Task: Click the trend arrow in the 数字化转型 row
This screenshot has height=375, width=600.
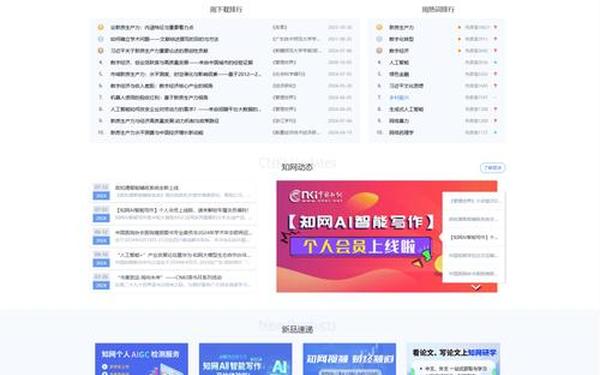Action: click(x=496, y=39)
